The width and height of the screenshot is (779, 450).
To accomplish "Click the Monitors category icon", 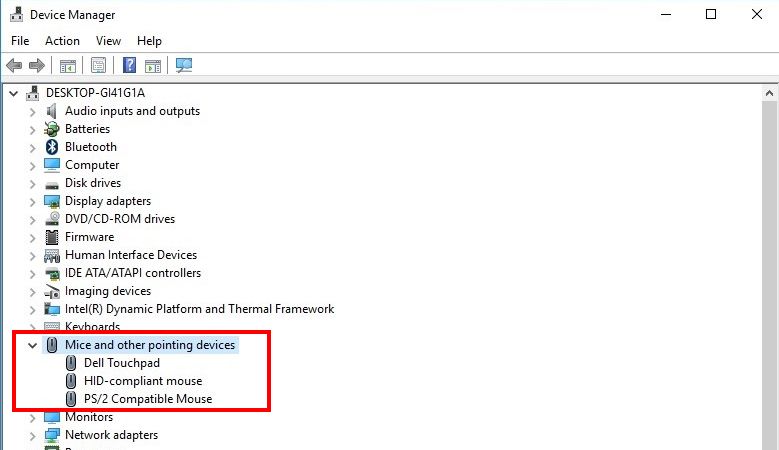I will coord(52,417).
